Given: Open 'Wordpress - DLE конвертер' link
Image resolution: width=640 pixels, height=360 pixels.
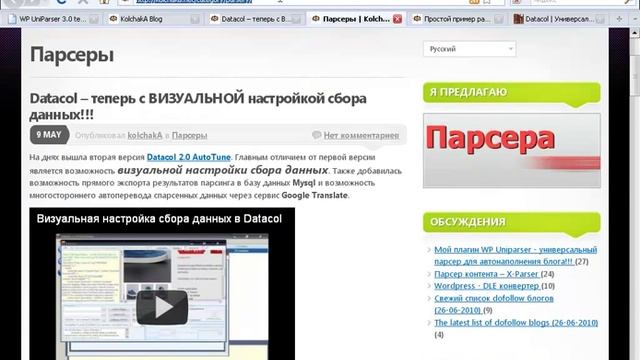Looking at the screenshot, I should [x=487, y=286].
